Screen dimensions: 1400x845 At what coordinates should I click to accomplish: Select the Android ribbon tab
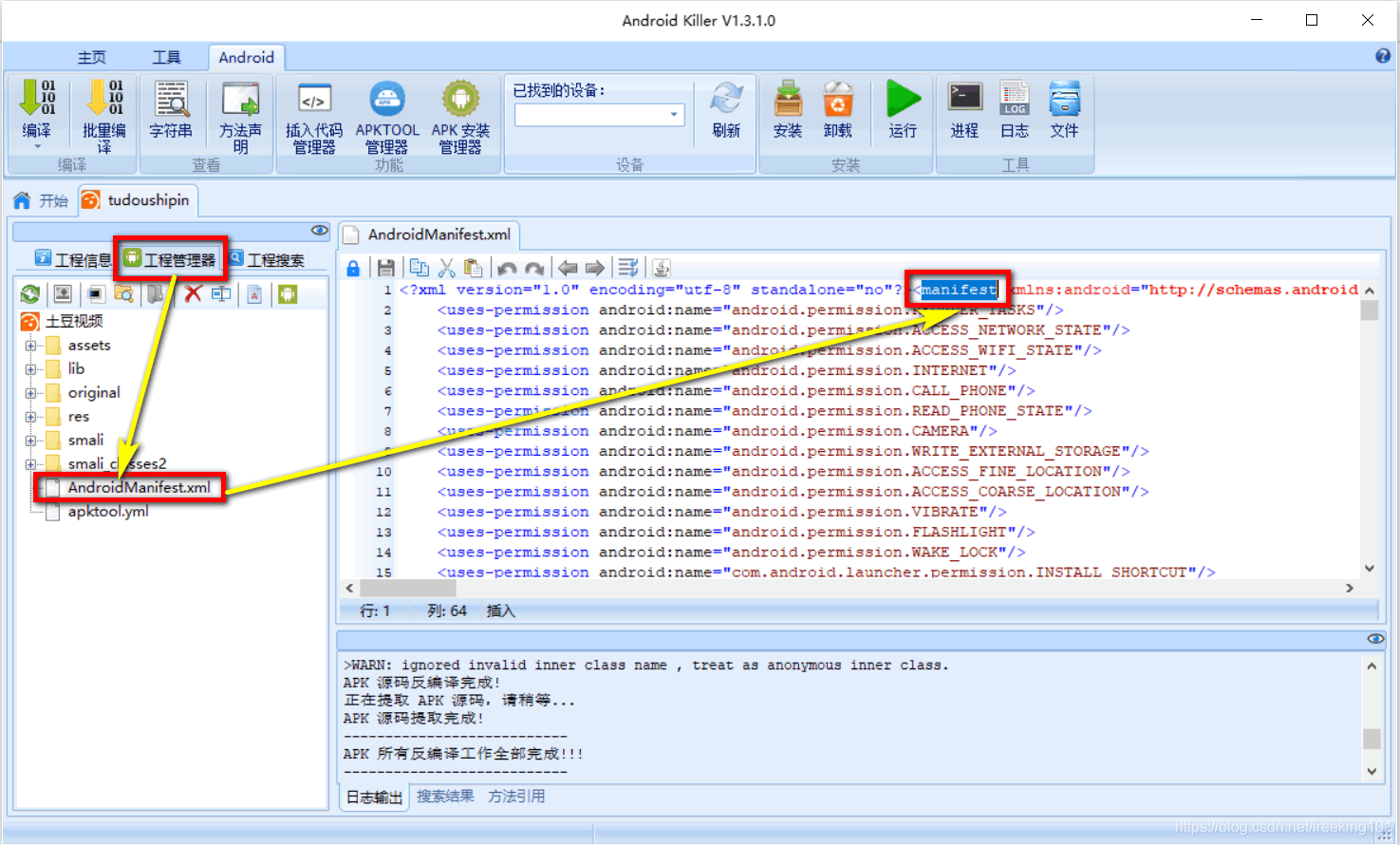(x=247, y=57)
